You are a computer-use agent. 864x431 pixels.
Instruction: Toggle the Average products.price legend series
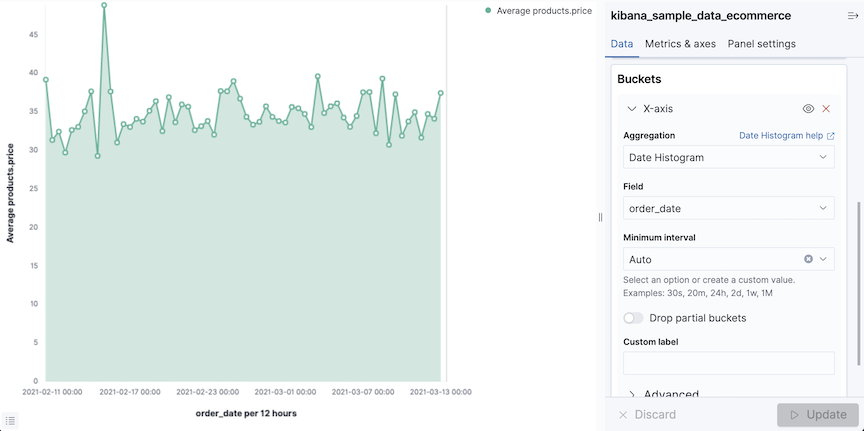tap(544, 11)
